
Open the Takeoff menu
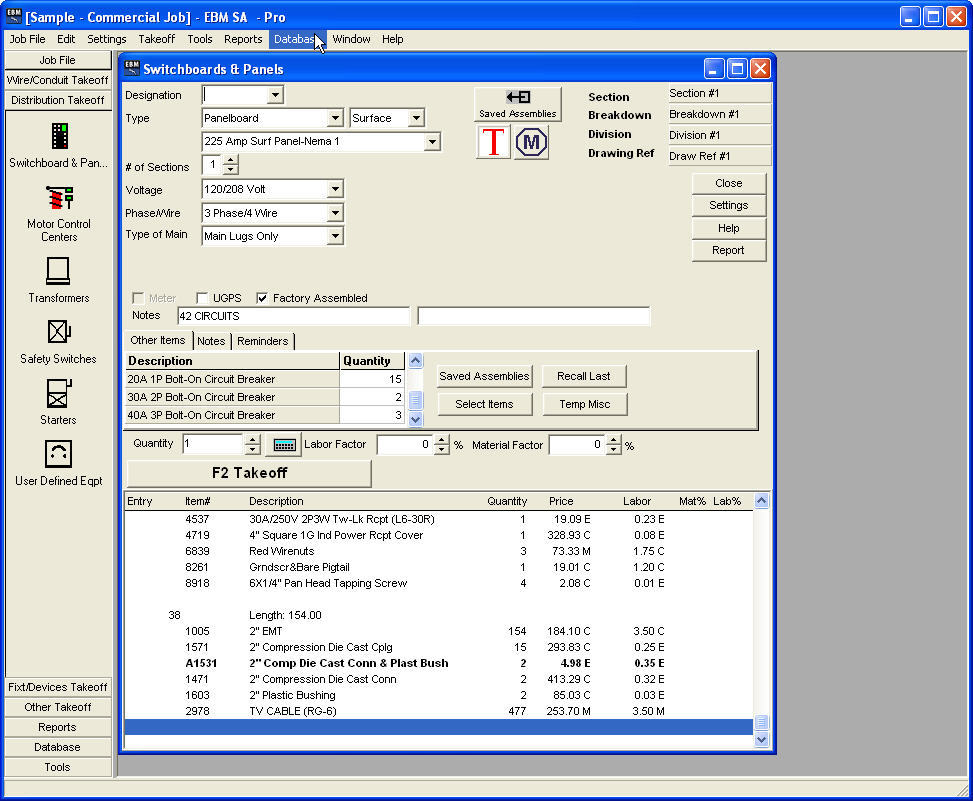point(156,39)
